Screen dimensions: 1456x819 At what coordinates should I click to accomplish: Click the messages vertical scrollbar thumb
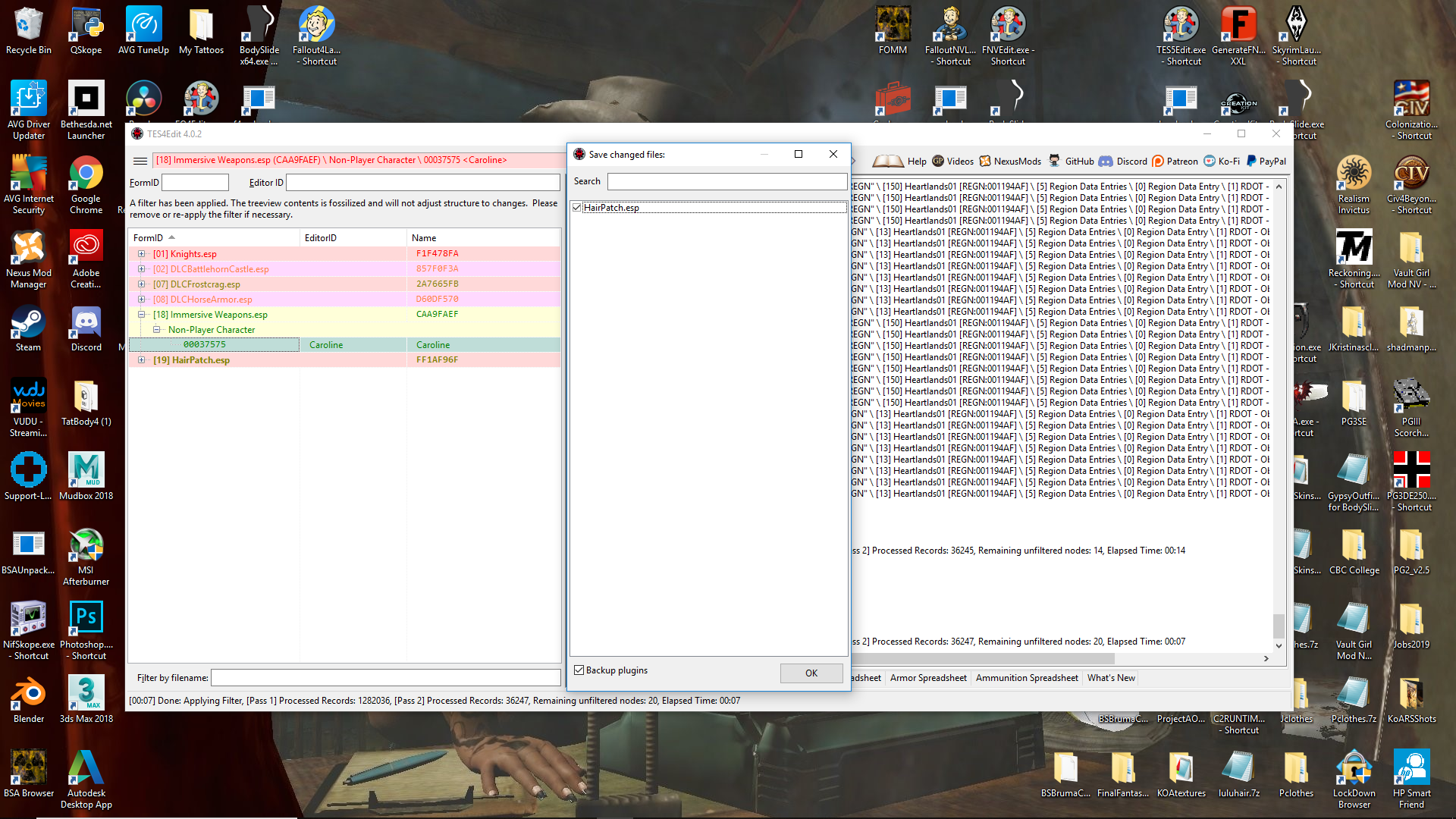(1279, 626)
